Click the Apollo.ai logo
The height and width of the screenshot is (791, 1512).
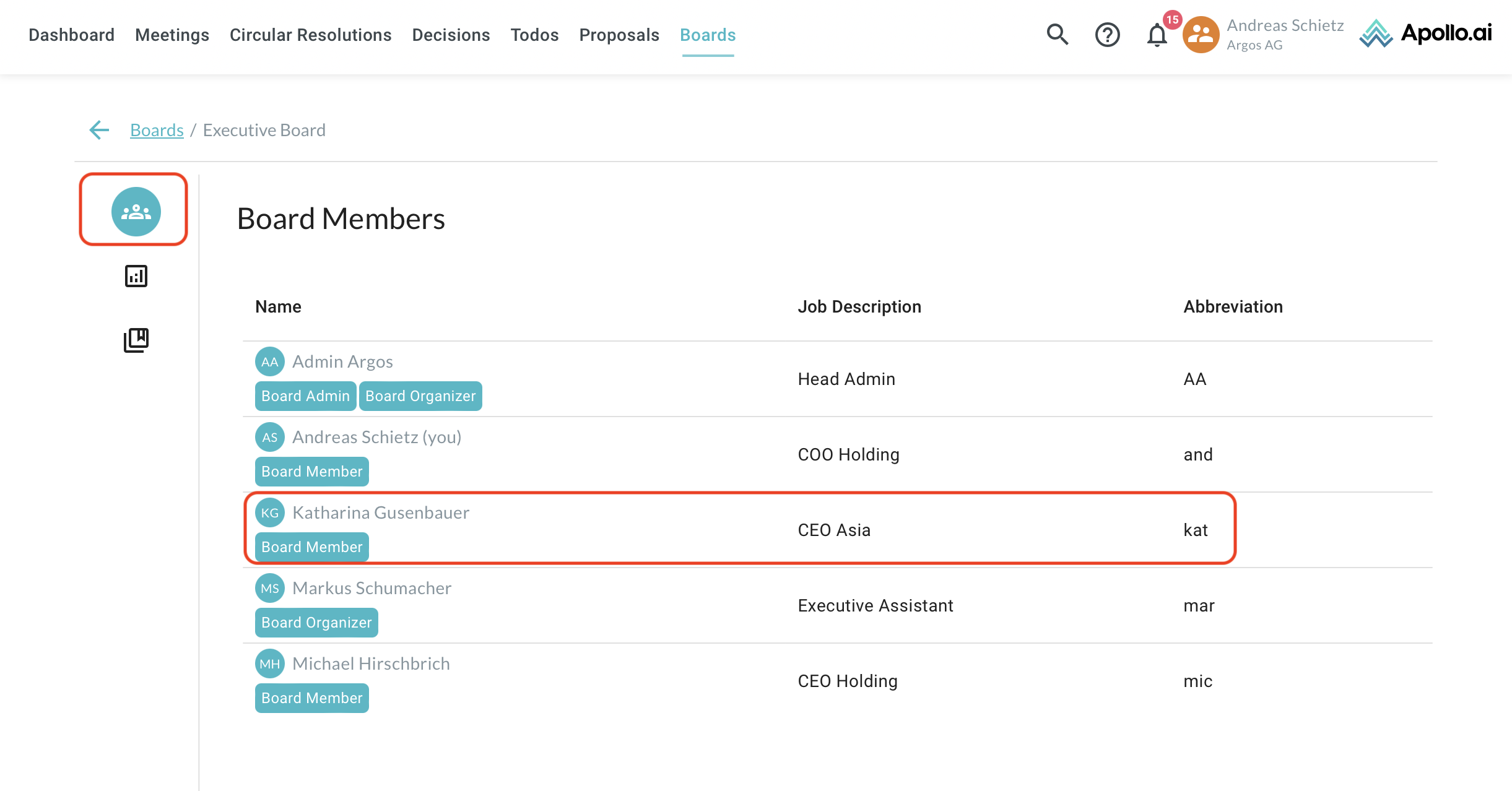pyautogui.click(x=1425, y=33)
